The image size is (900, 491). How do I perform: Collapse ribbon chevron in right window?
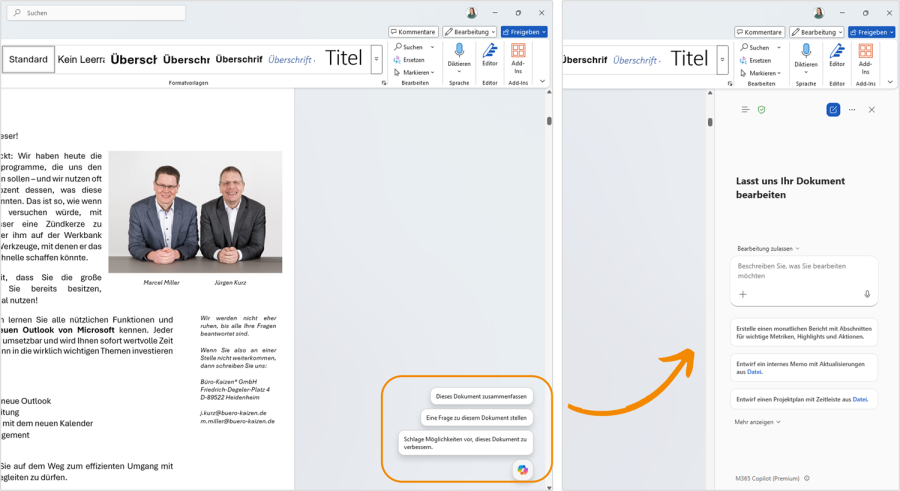890,82
